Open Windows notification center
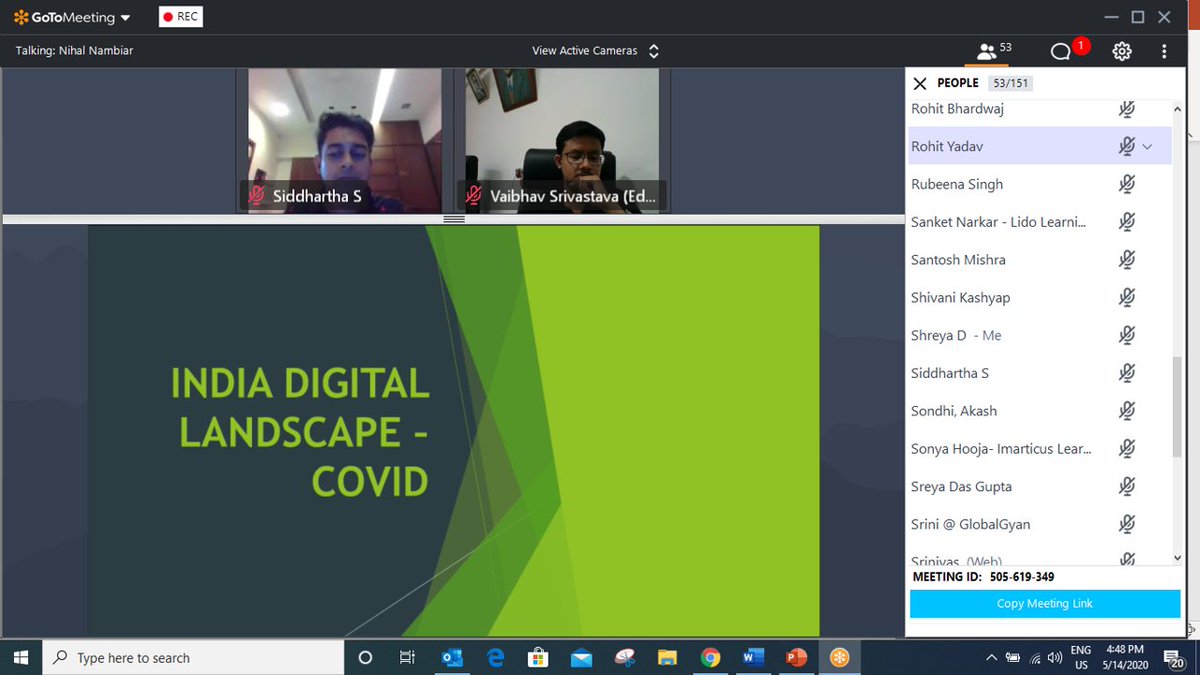Screen dimensions: 1200x675 (x=1174, y=657)
